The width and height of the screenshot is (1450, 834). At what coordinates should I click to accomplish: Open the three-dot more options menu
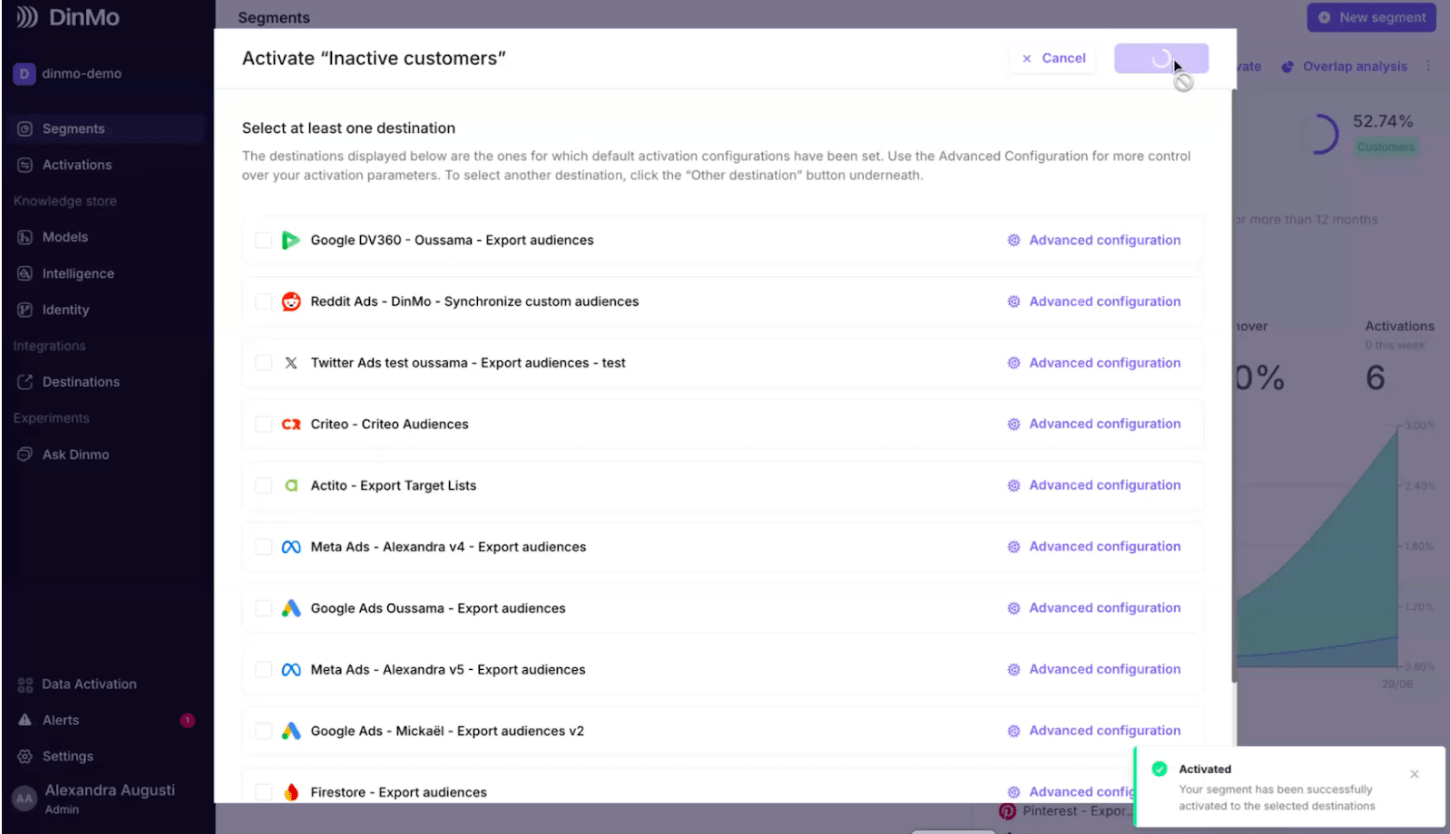point(1427,67)
